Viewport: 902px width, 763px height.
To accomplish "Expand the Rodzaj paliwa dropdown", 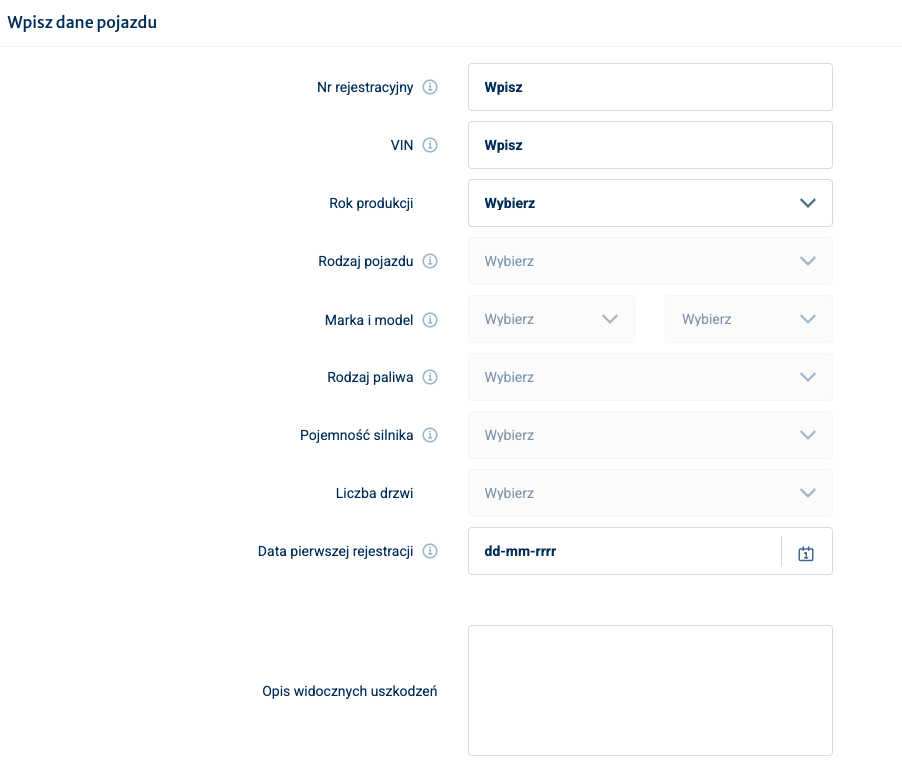I will click(x=650, y=377).
